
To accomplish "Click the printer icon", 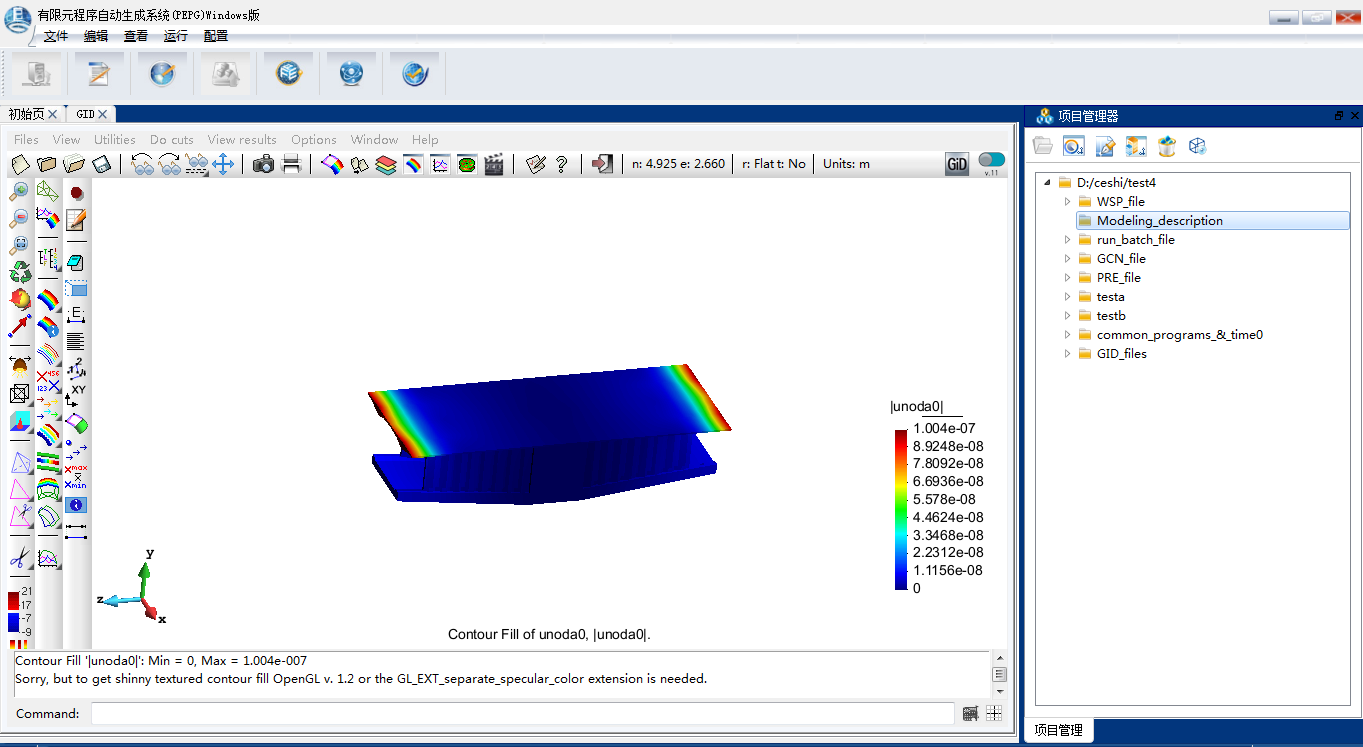I will click(x=291, y=164).
